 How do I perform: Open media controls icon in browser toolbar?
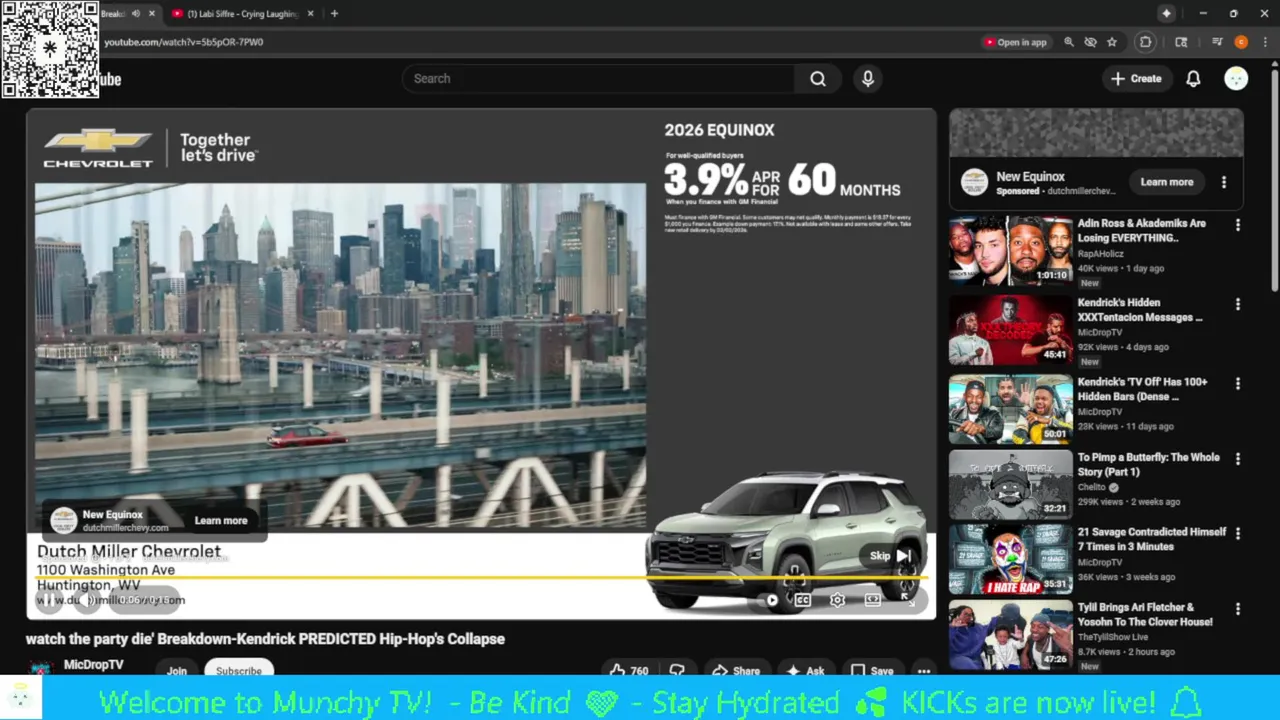click(x=1217, y=42)
